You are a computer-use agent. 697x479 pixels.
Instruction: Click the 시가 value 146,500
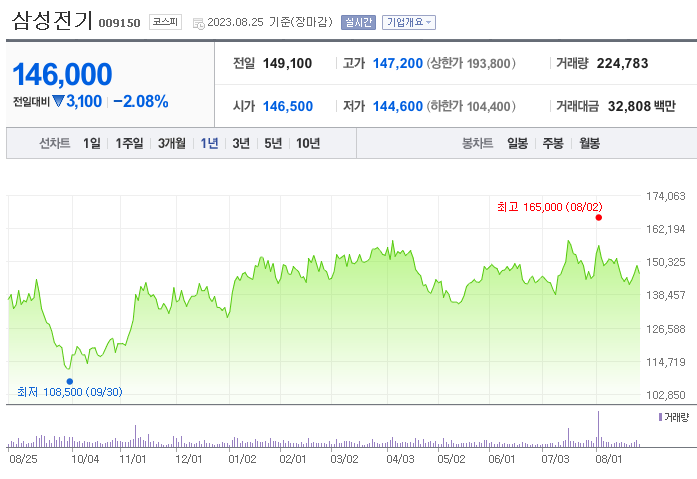[288, 106]
